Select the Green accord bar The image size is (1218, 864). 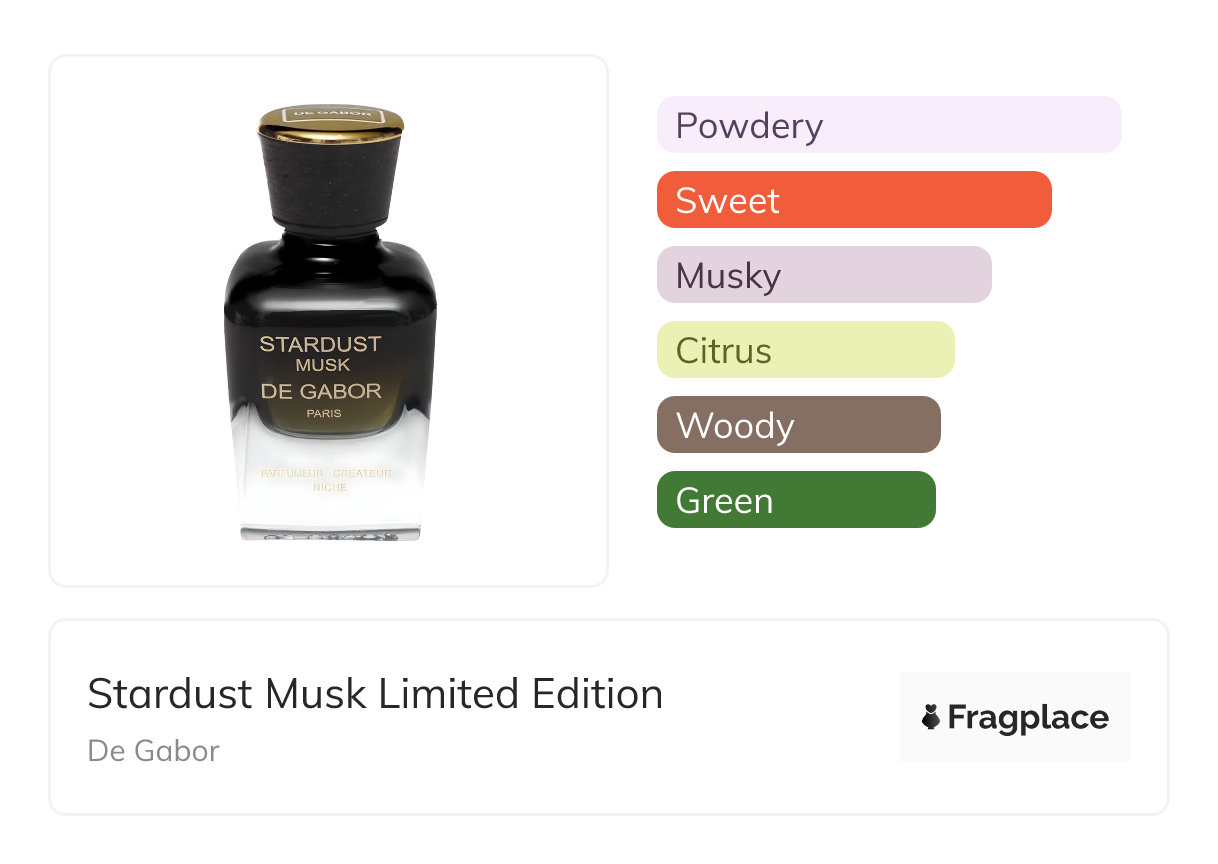[796, 500]
